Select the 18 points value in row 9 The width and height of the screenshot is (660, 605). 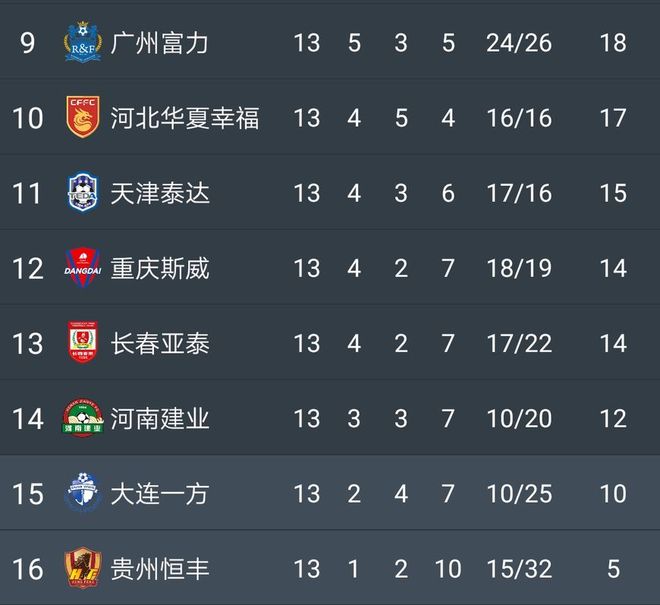(613, 43)
